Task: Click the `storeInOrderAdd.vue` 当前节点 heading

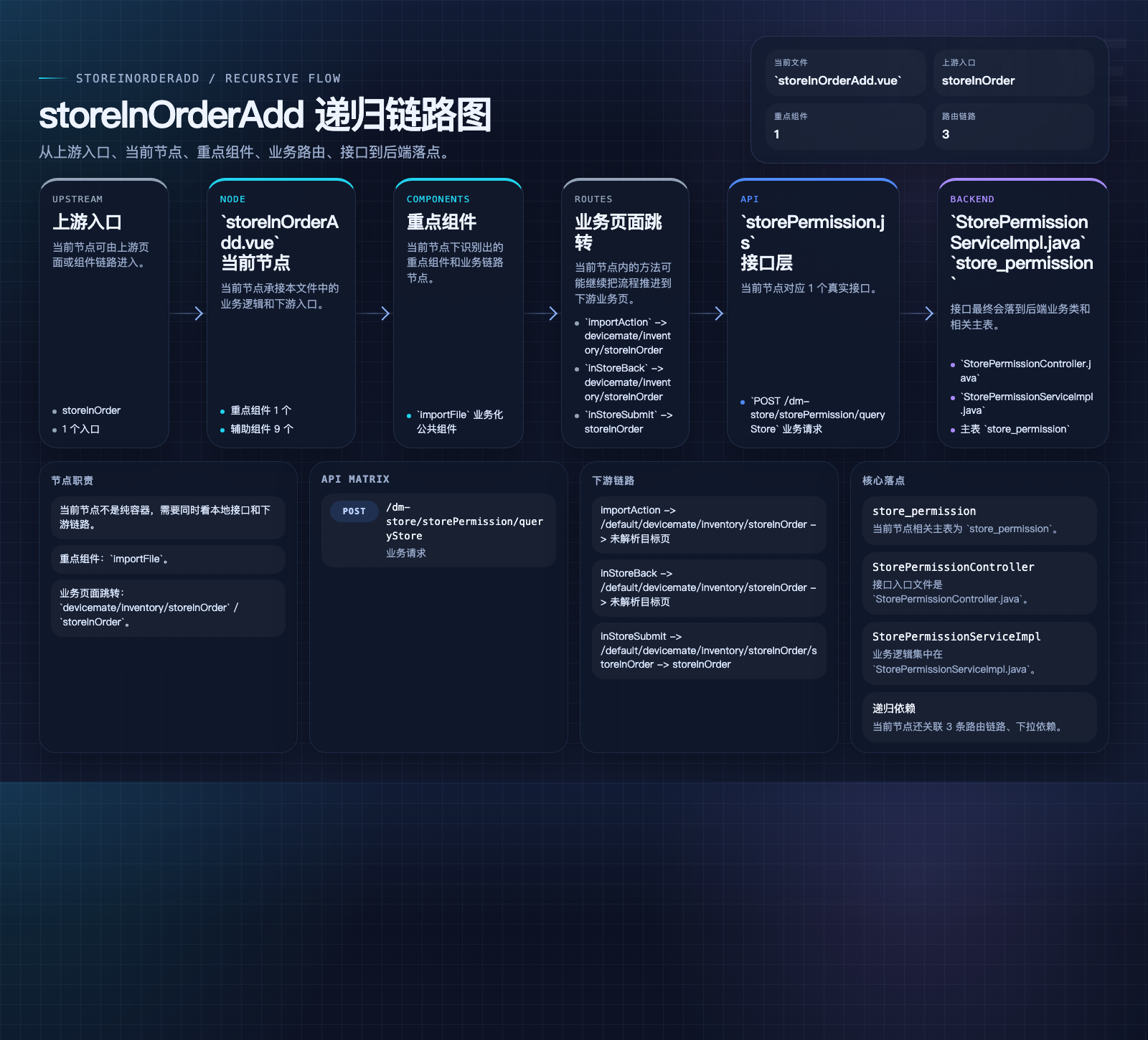Action: click(280, 242)
